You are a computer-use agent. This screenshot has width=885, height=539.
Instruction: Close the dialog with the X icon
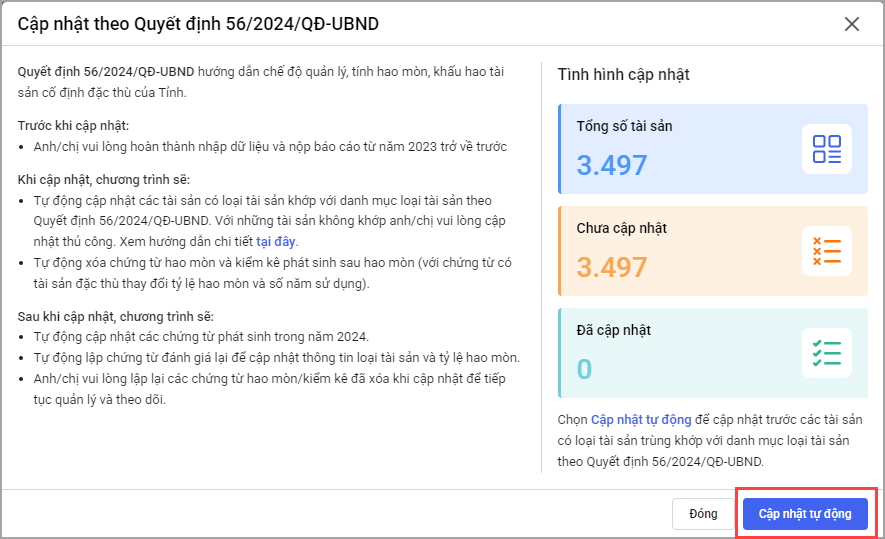[851, 24]
